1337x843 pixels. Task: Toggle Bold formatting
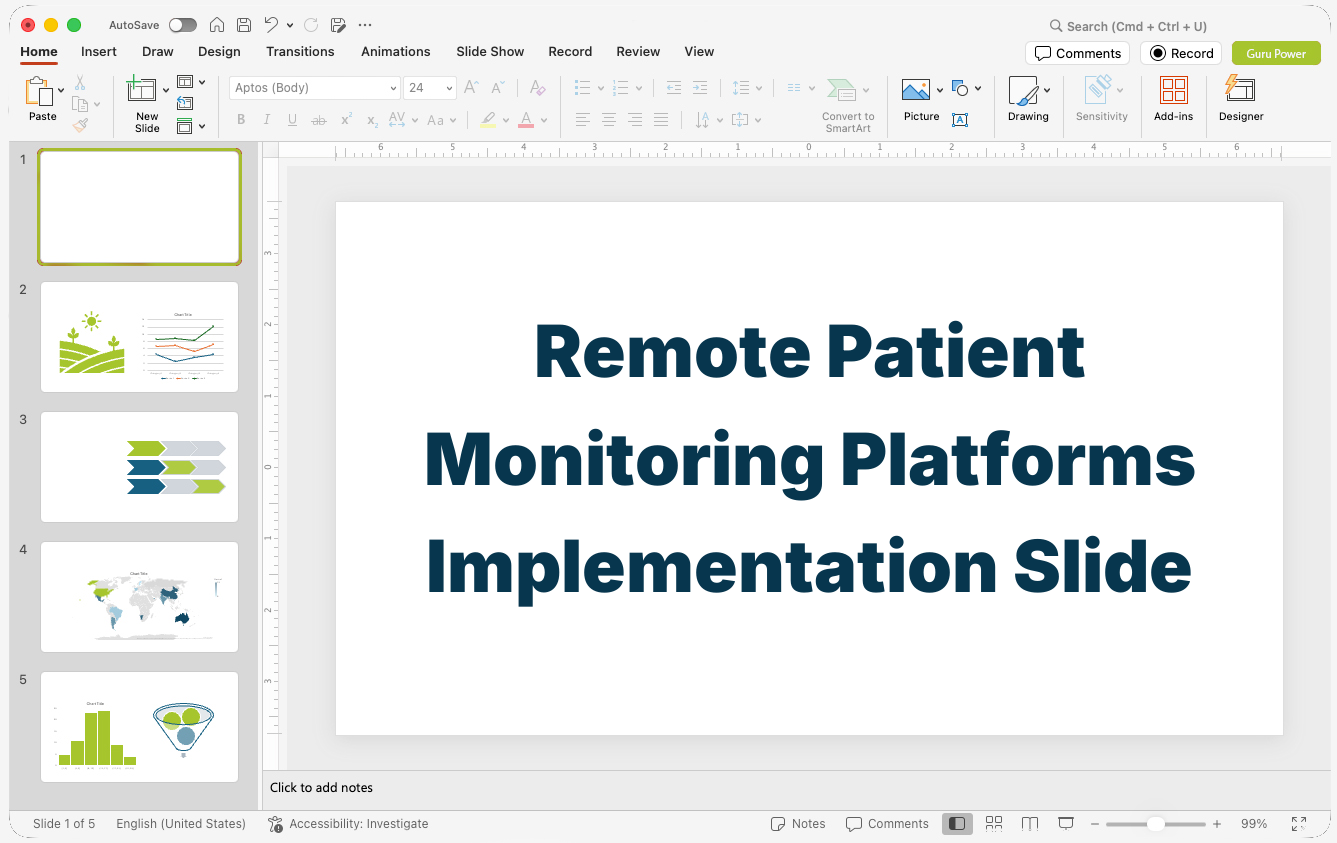241,120
